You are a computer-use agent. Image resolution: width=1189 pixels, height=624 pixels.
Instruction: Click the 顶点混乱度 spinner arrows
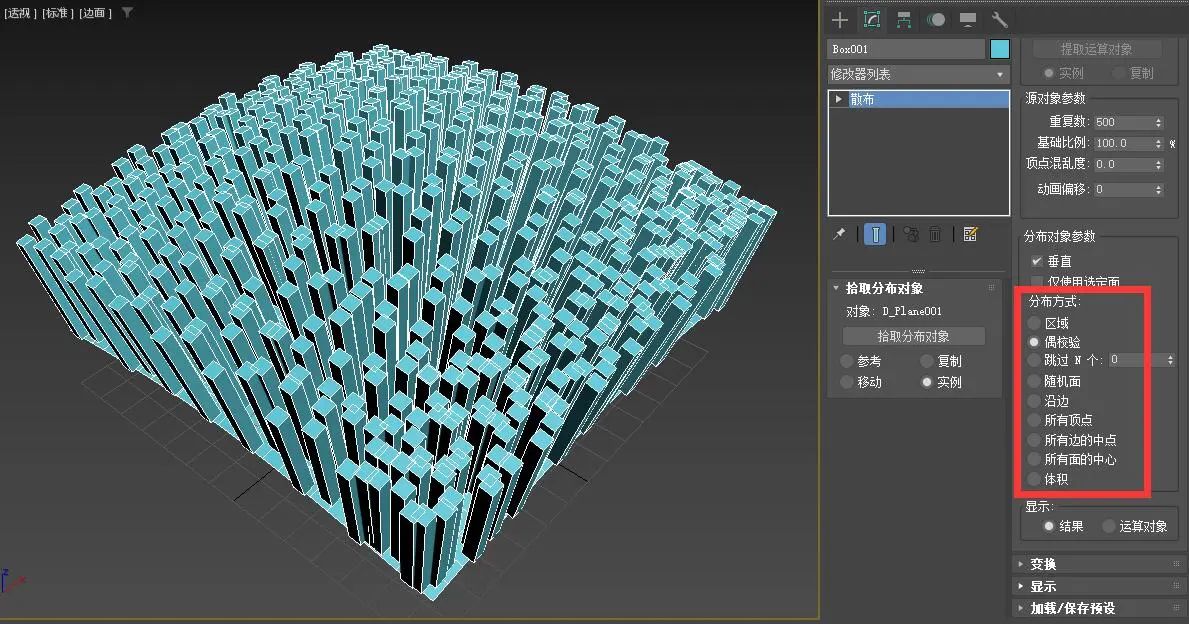1159,165
